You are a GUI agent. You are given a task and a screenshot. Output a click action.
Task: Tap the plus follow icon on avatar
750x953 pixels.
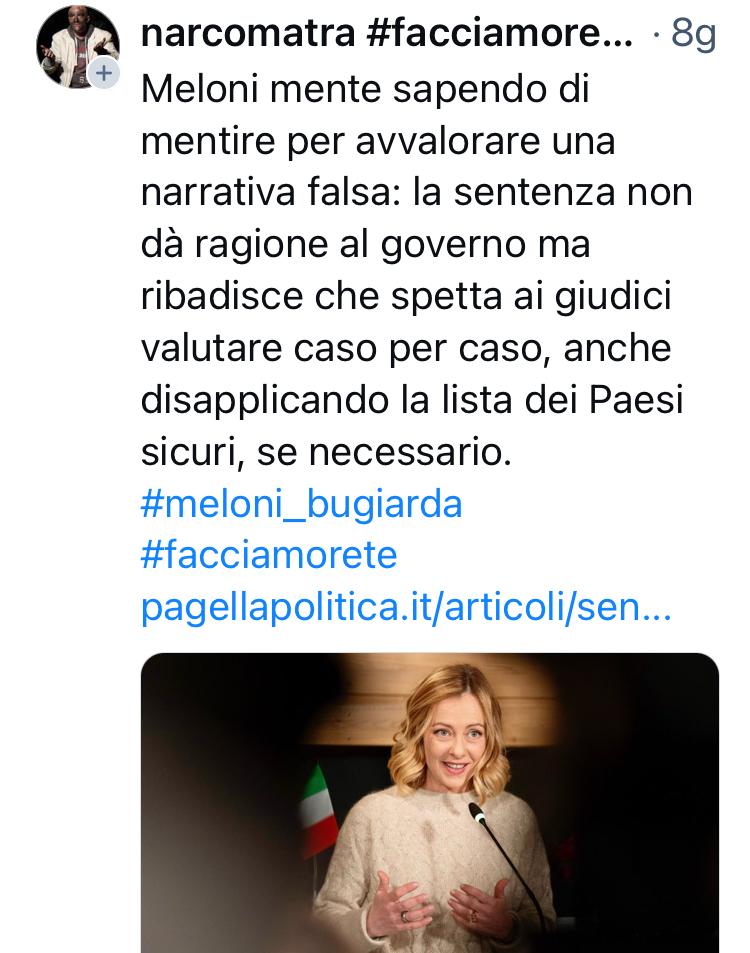point(105,74)
